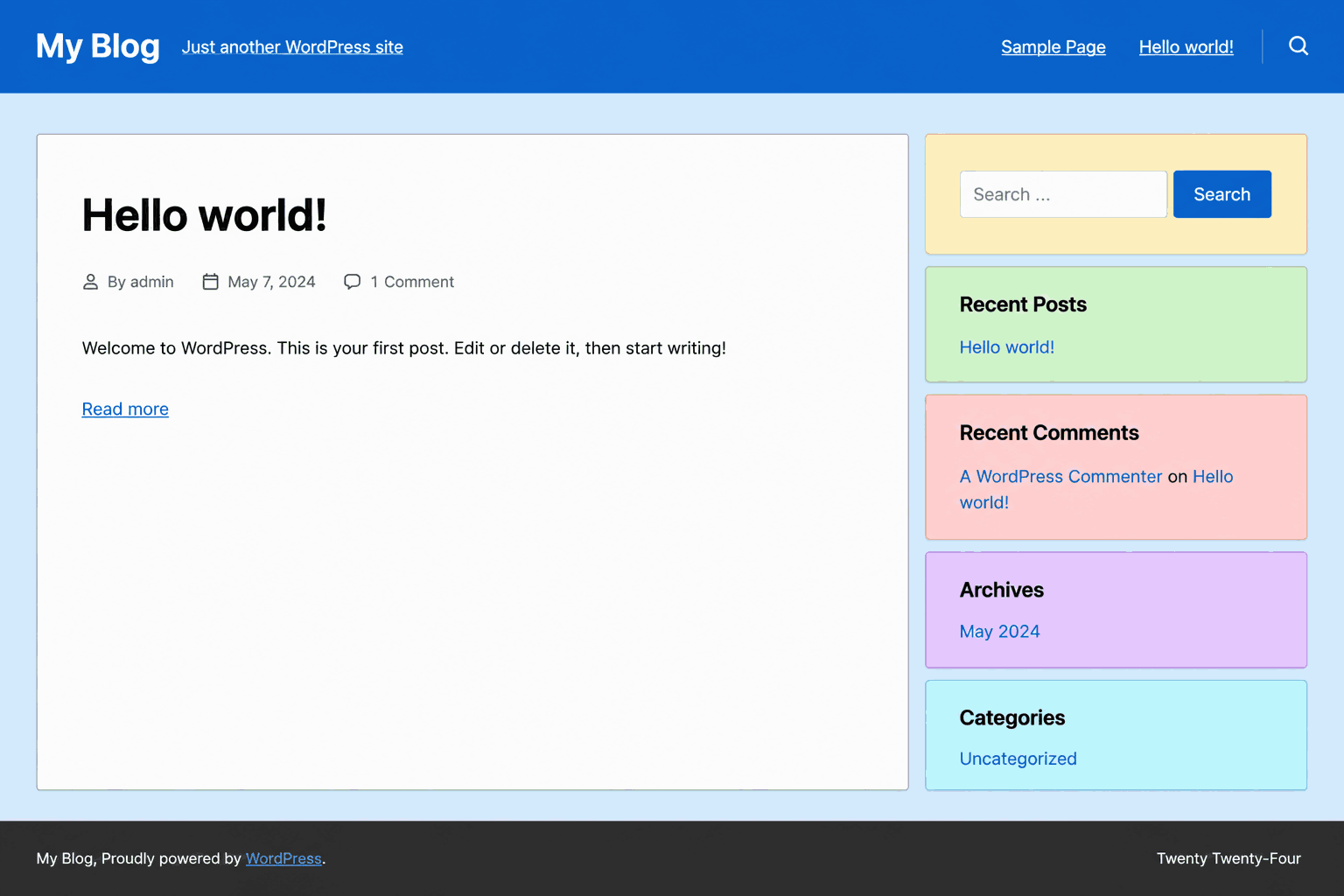The width and height of the screenshot is (1344, 896).
Task: Follow the Read more link
Action: (125, 409)
